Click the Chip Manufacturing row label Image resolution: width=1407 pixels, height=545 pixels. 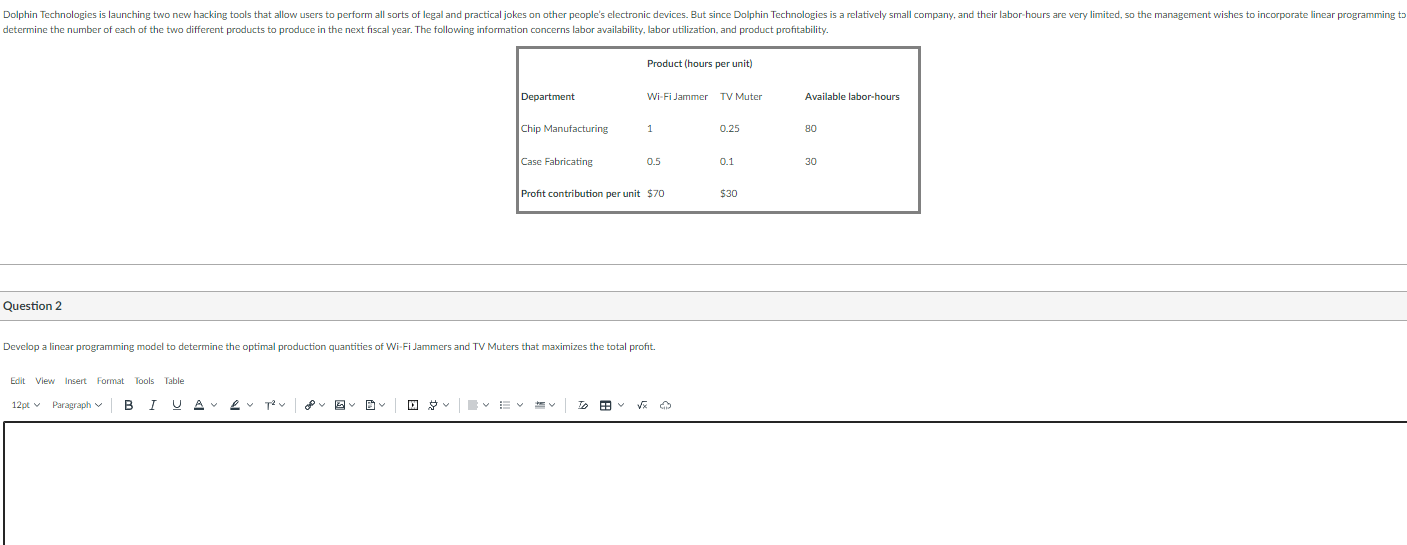565,129
